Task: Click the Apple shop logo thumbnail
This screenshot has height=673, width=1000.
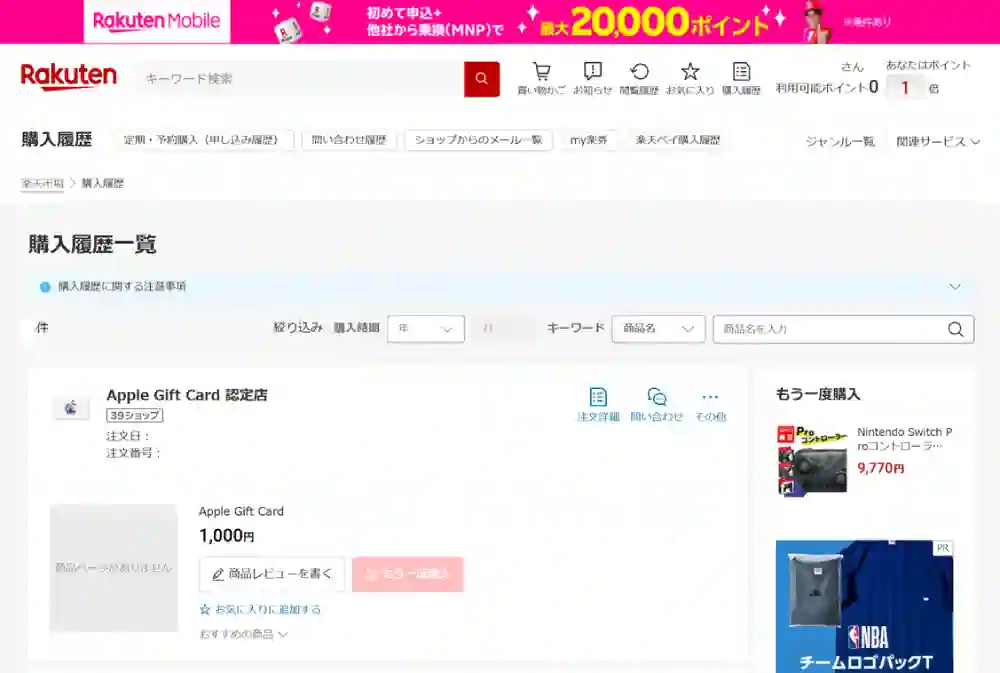Action: coord(71,407)
